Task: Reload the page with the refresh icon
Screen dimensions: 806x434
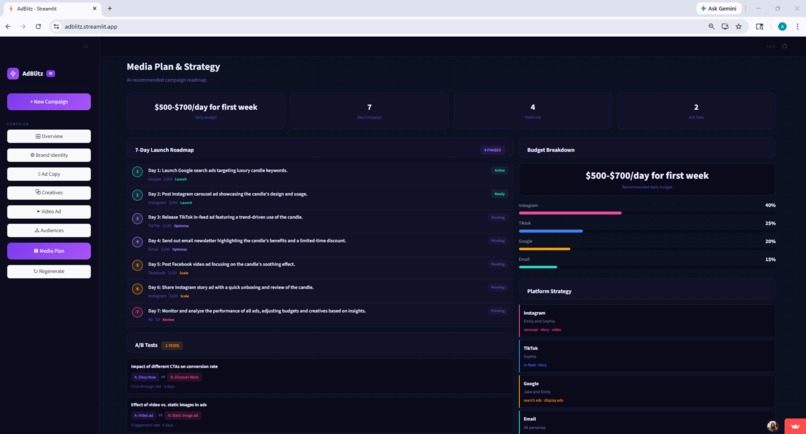Action: point(38,26)
